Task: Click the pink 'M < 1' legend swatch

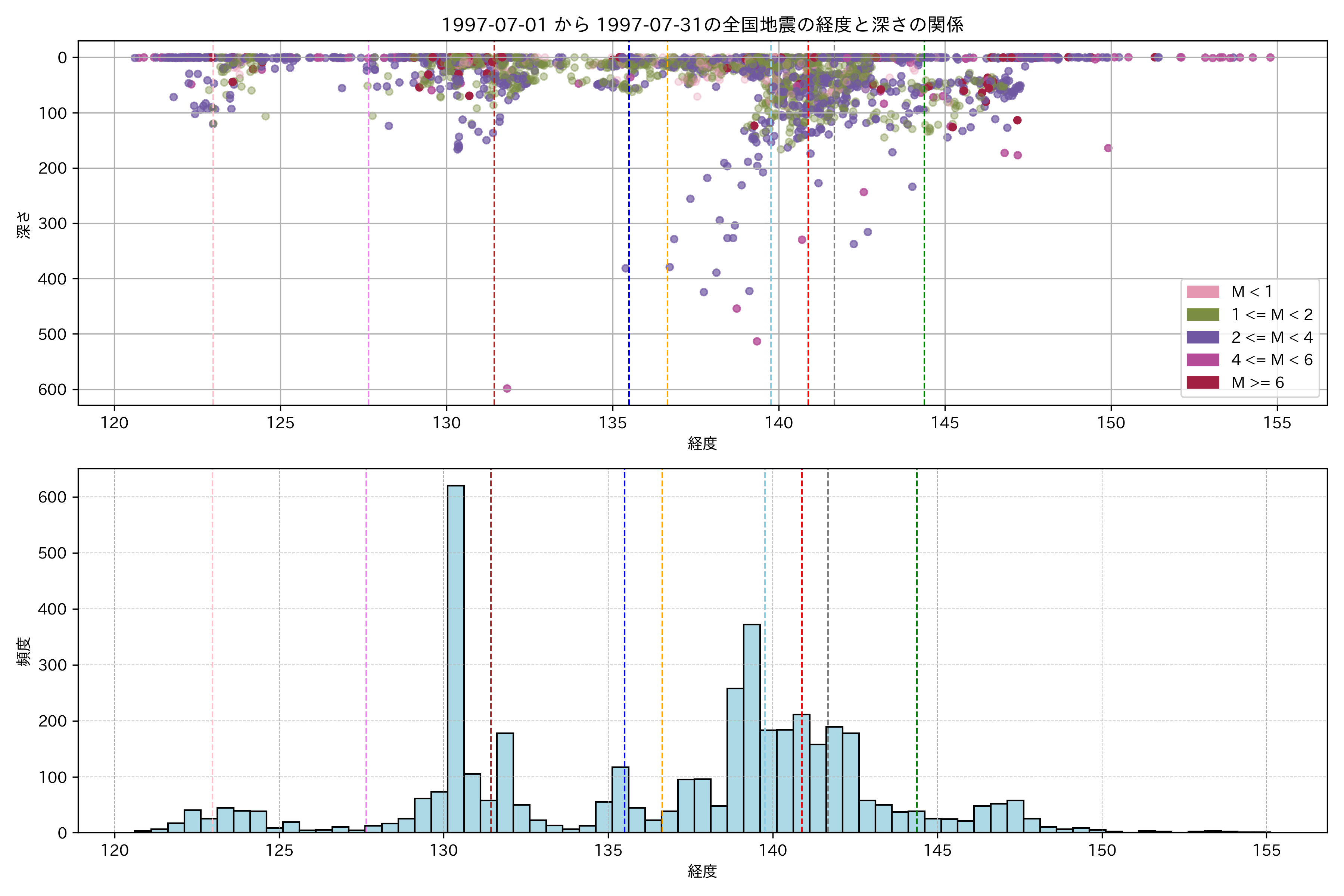Action: click(1203, 292)
